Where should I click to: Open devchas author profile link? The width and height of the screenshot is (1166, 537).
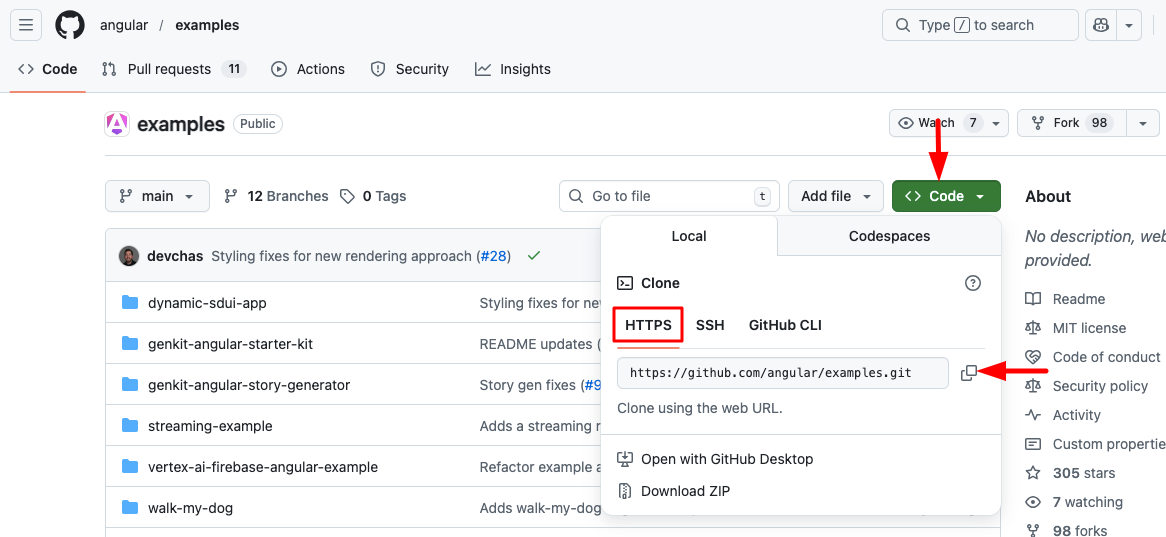tap(175, 256)
